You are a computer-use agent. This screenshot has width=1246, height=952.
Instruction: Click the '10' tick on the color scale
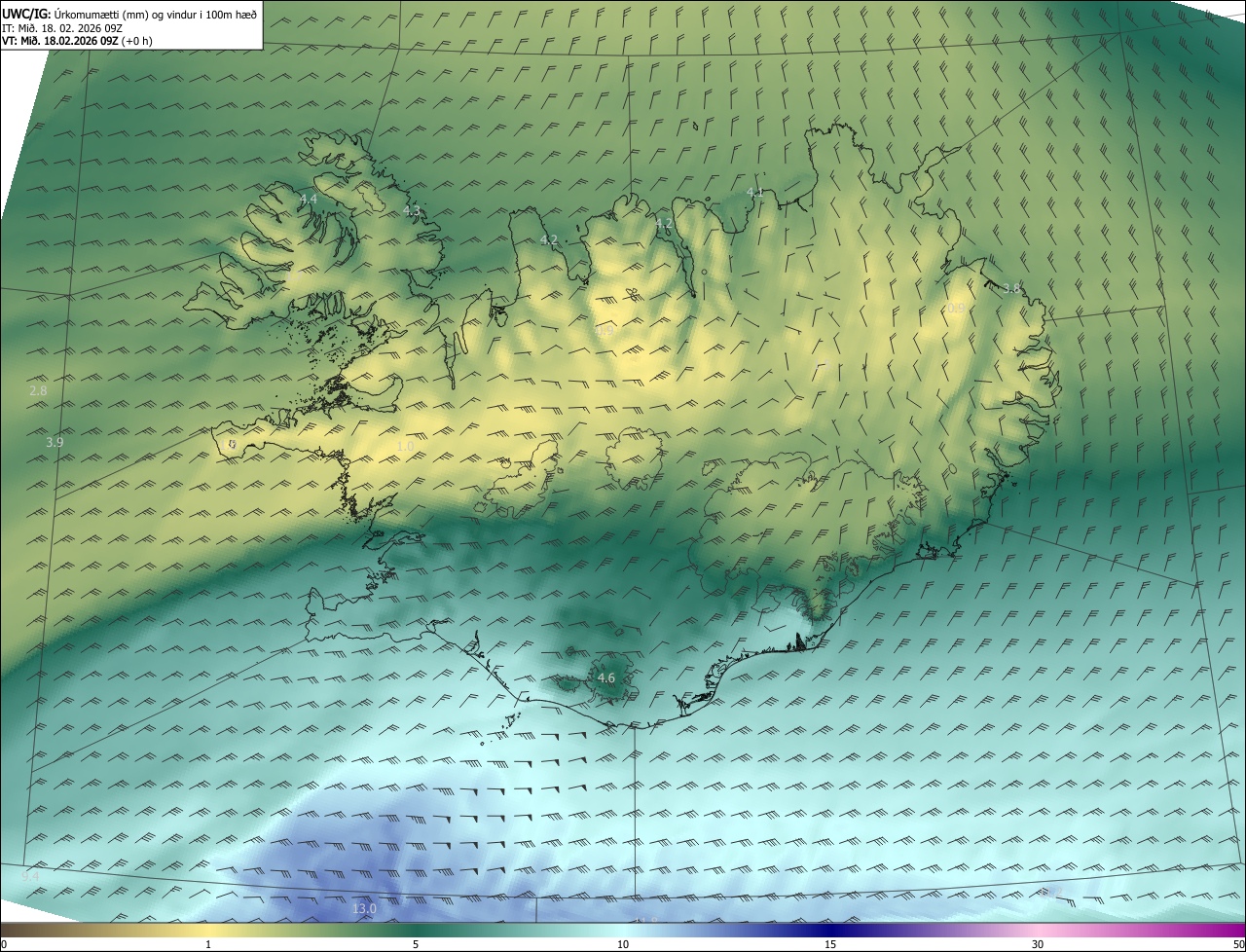pos(623,944)
